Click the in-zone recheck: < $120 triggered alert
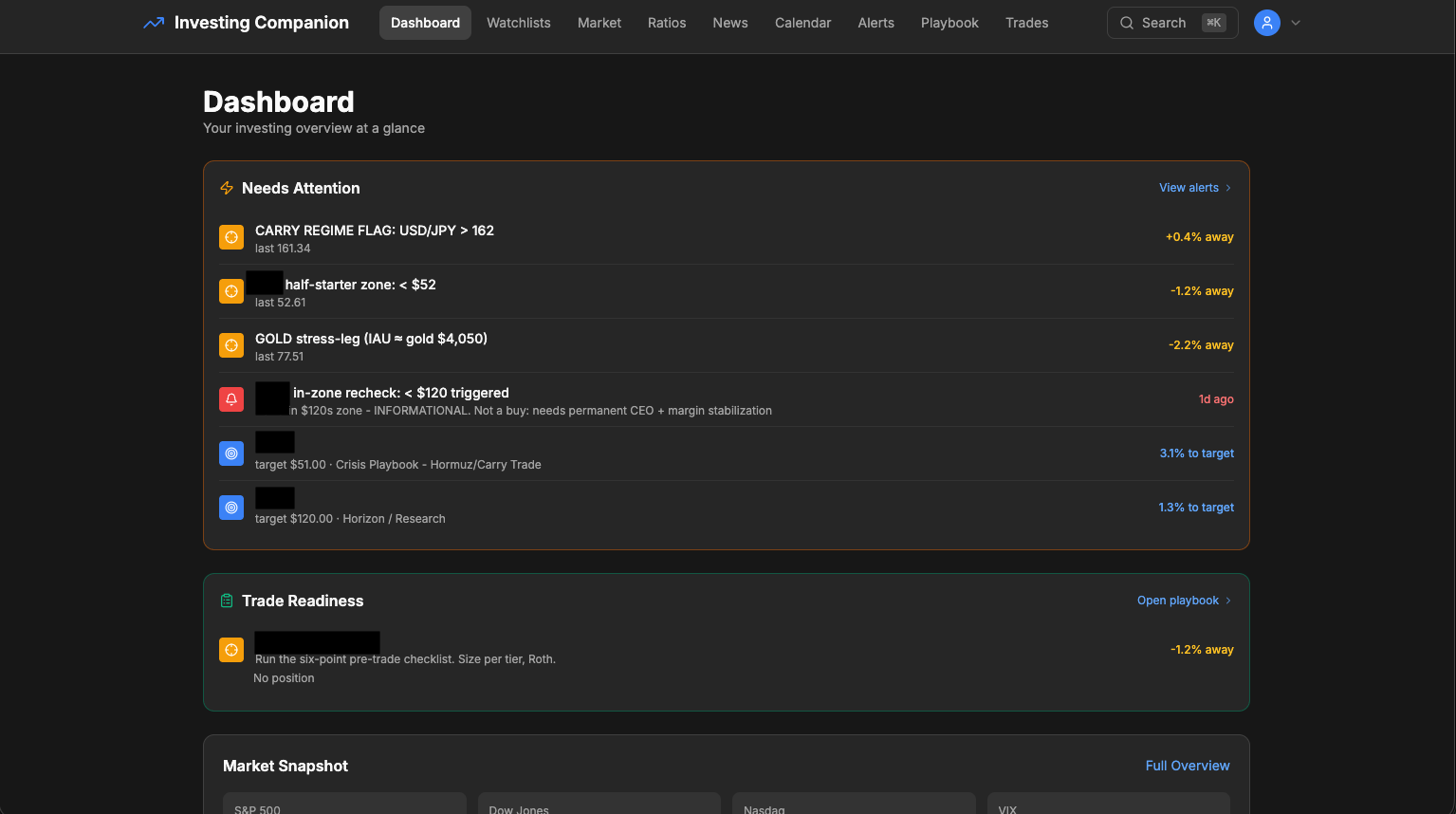 [726, 399]
